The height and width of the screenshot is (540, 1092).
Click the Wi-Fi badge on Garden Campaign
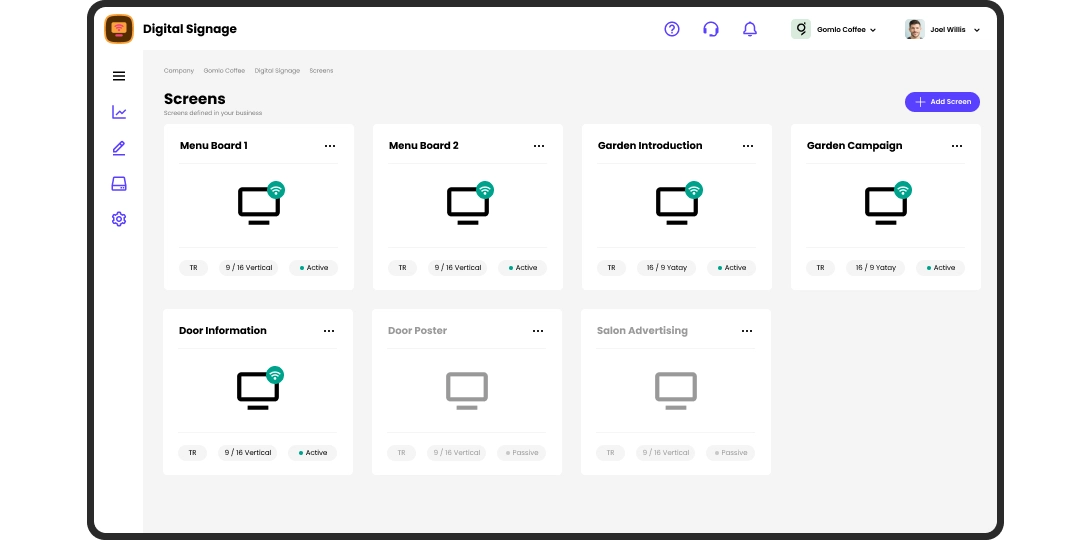tap(903, 190)
